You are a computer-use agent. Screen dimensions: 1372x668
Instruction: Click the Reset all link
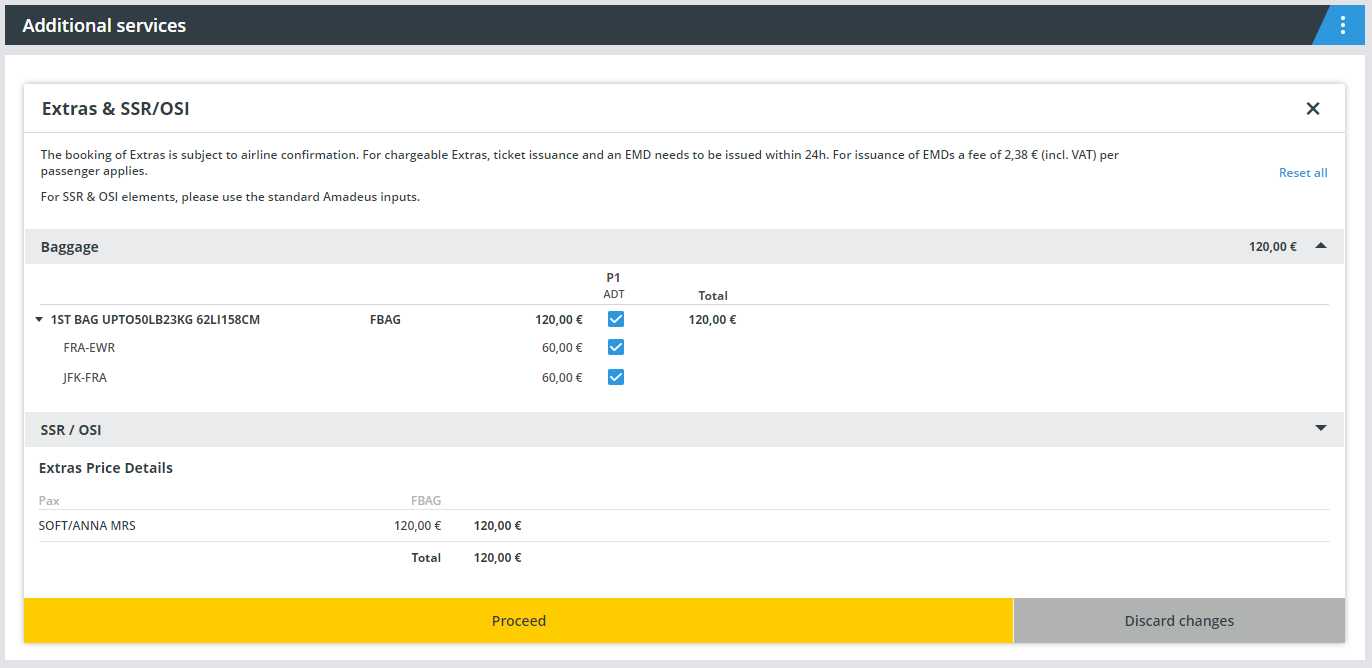pyautogui.click(x=1302, y=173)
